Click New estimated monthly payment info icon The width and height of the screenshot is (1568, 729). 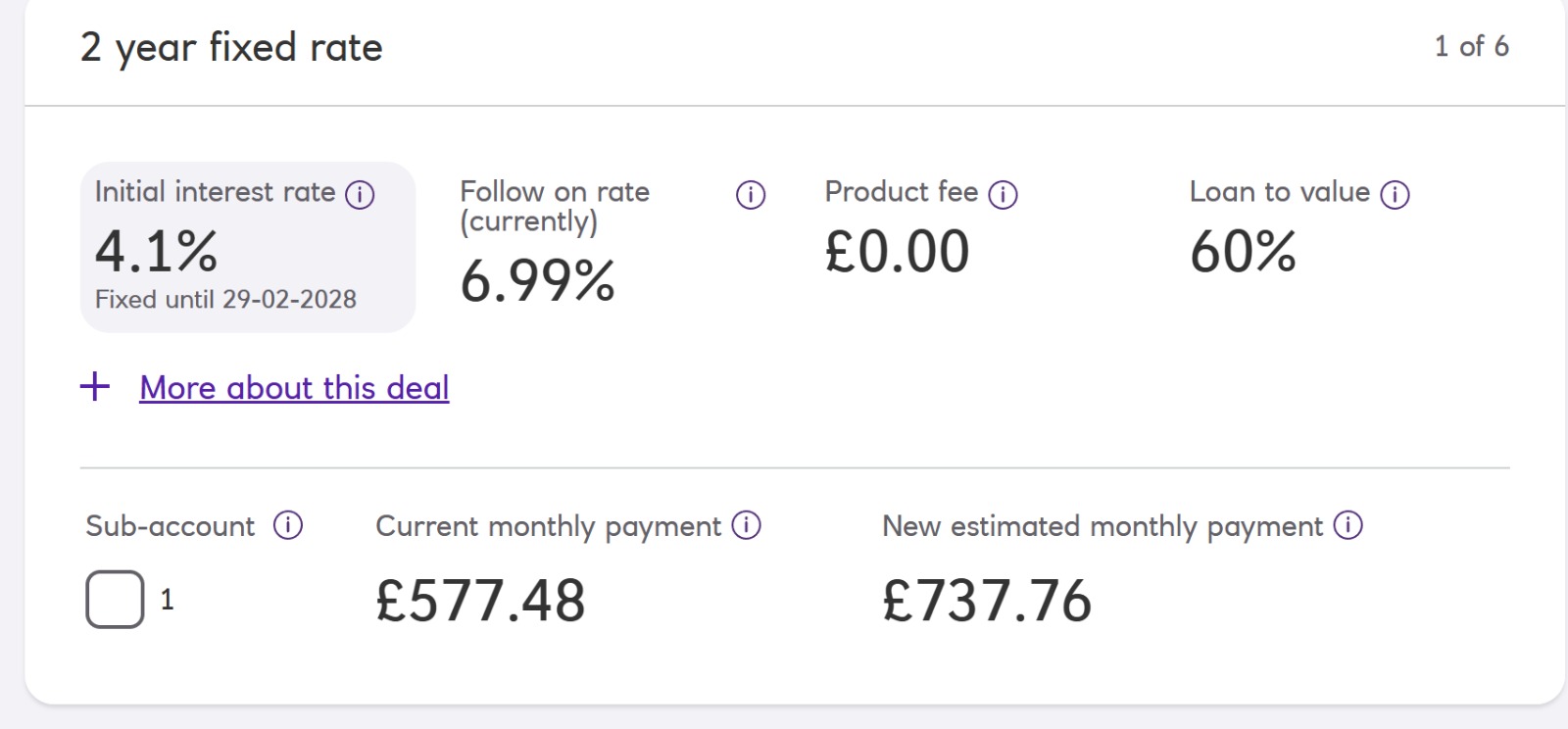[x=1348, y=526]
